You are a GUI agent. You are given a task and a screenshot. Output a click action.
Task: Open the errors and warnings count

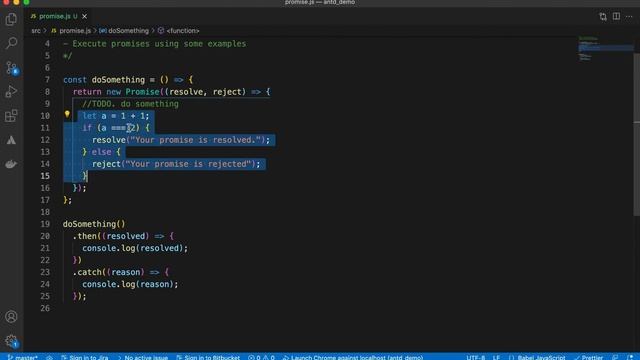pos(261,357)
